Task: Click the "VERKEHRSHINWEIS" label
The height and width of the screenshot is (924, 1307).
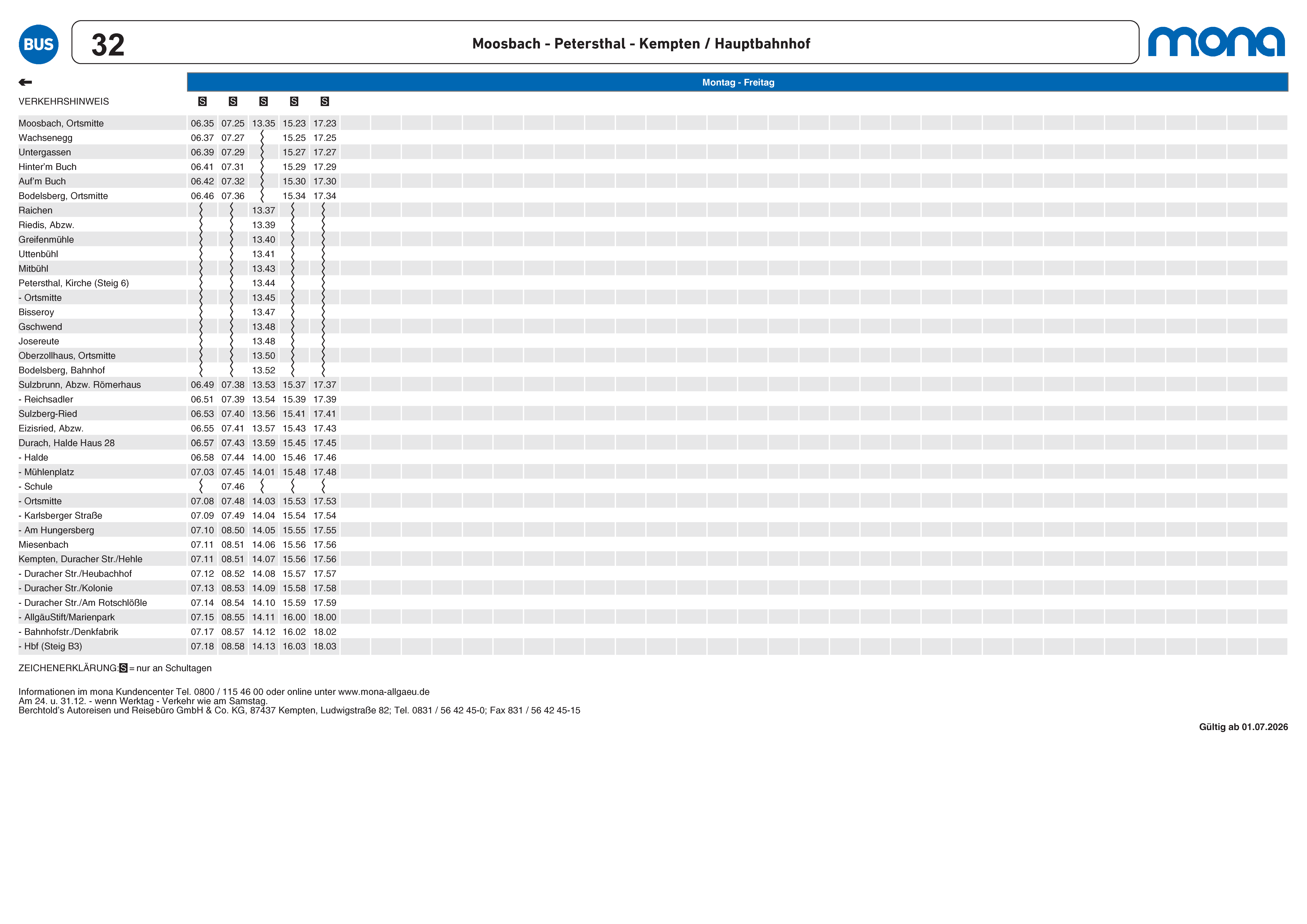Action: click(x=64, y=101)
